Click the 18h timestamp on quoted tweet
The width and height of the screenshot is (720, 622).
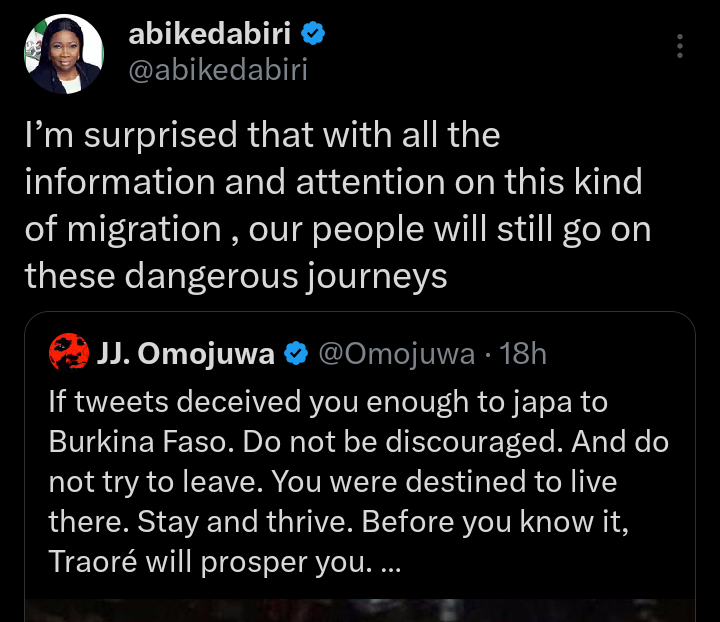click(x=523, y=354)
